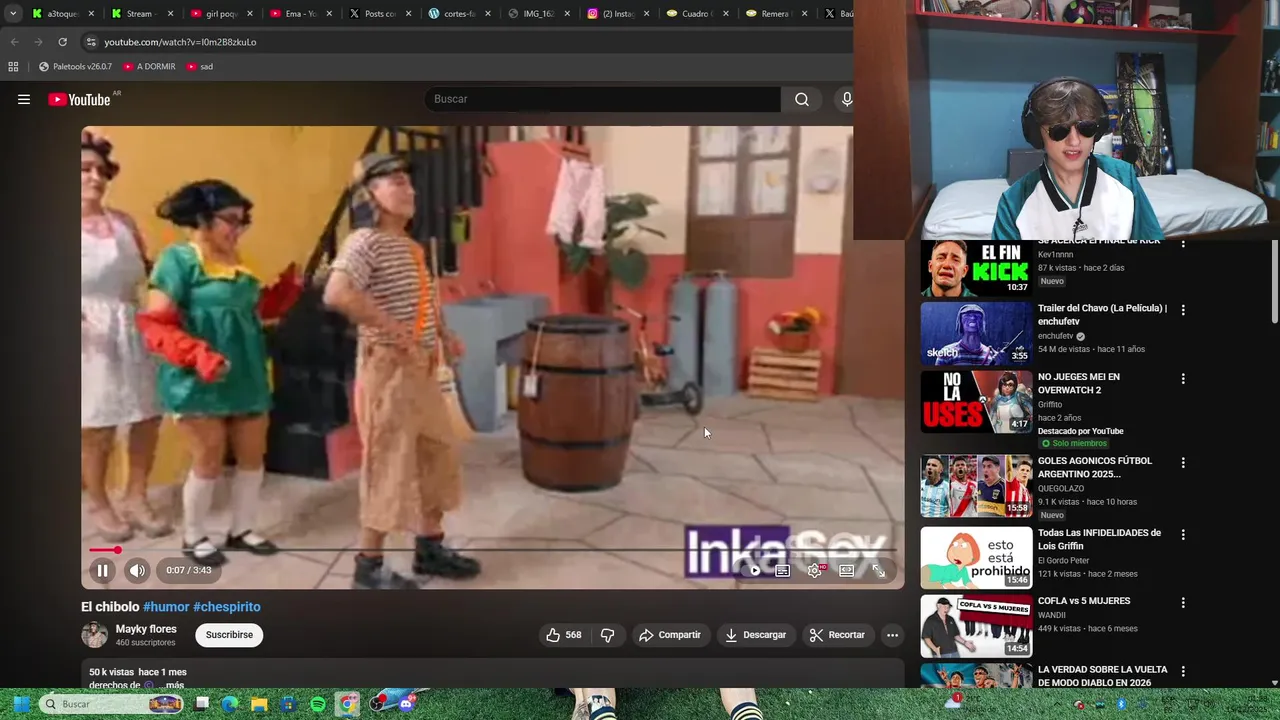
Task: Open the Mayky flores channel name
Action: (x=146, y=629)
